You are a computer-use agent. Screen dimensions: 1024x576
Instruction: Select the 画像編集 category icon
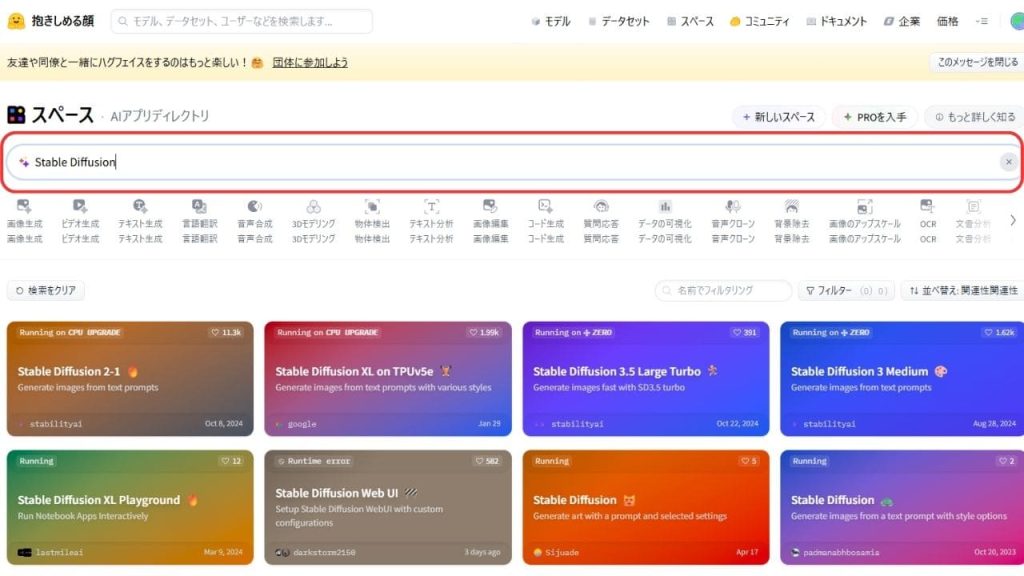pyautogui.click(x=490, y=207)
